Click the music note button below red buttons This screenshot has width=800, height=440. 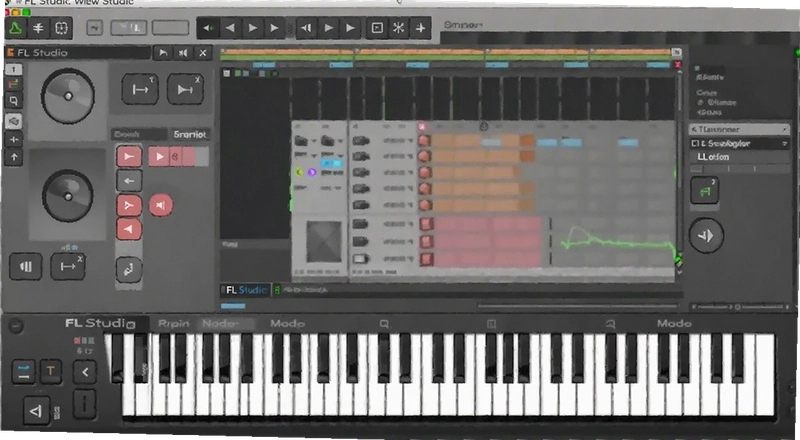tap(129, 270)
